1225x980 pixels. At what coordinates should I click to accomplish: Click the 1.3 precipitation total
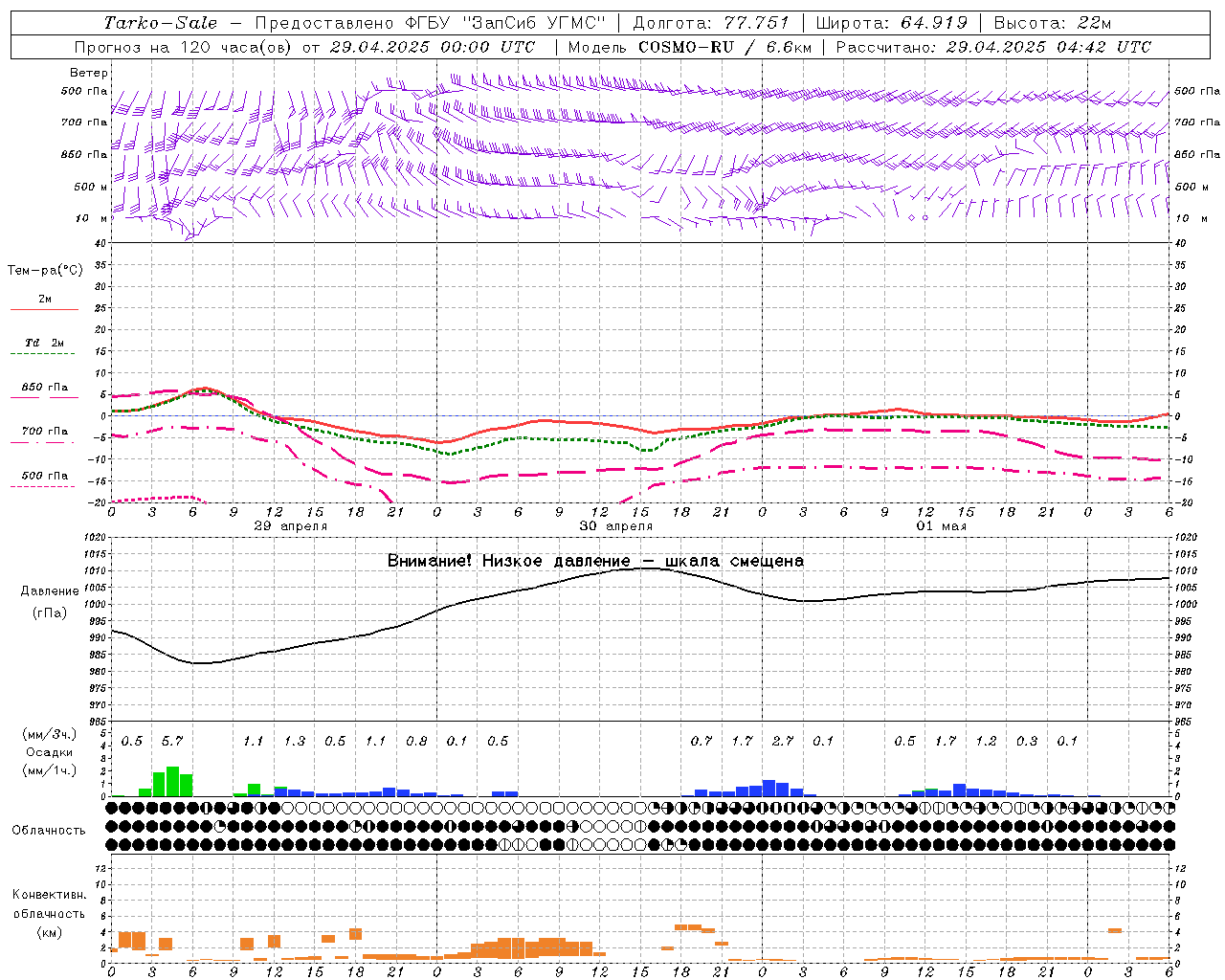coord(294,741)
